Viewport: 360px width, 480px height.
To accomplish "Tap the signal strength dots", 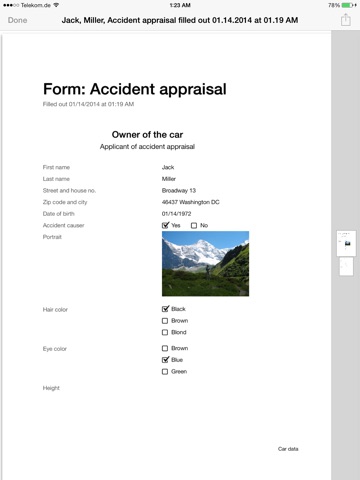I will [x=11, y=5].
